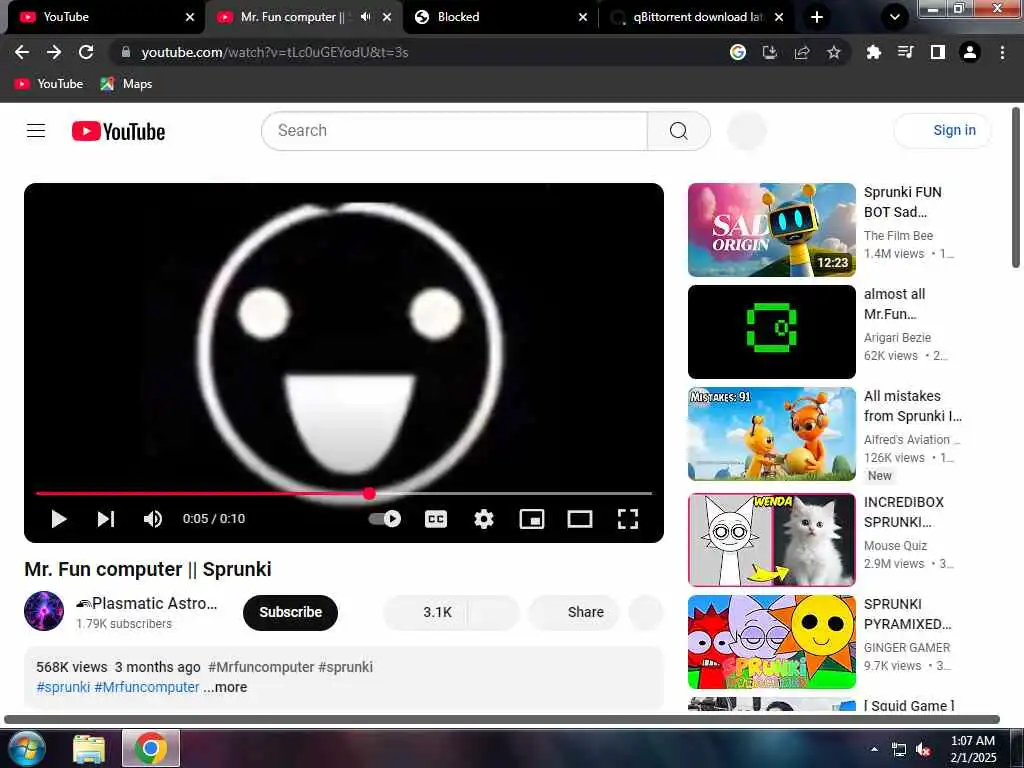Play the video with the play button

59,519
